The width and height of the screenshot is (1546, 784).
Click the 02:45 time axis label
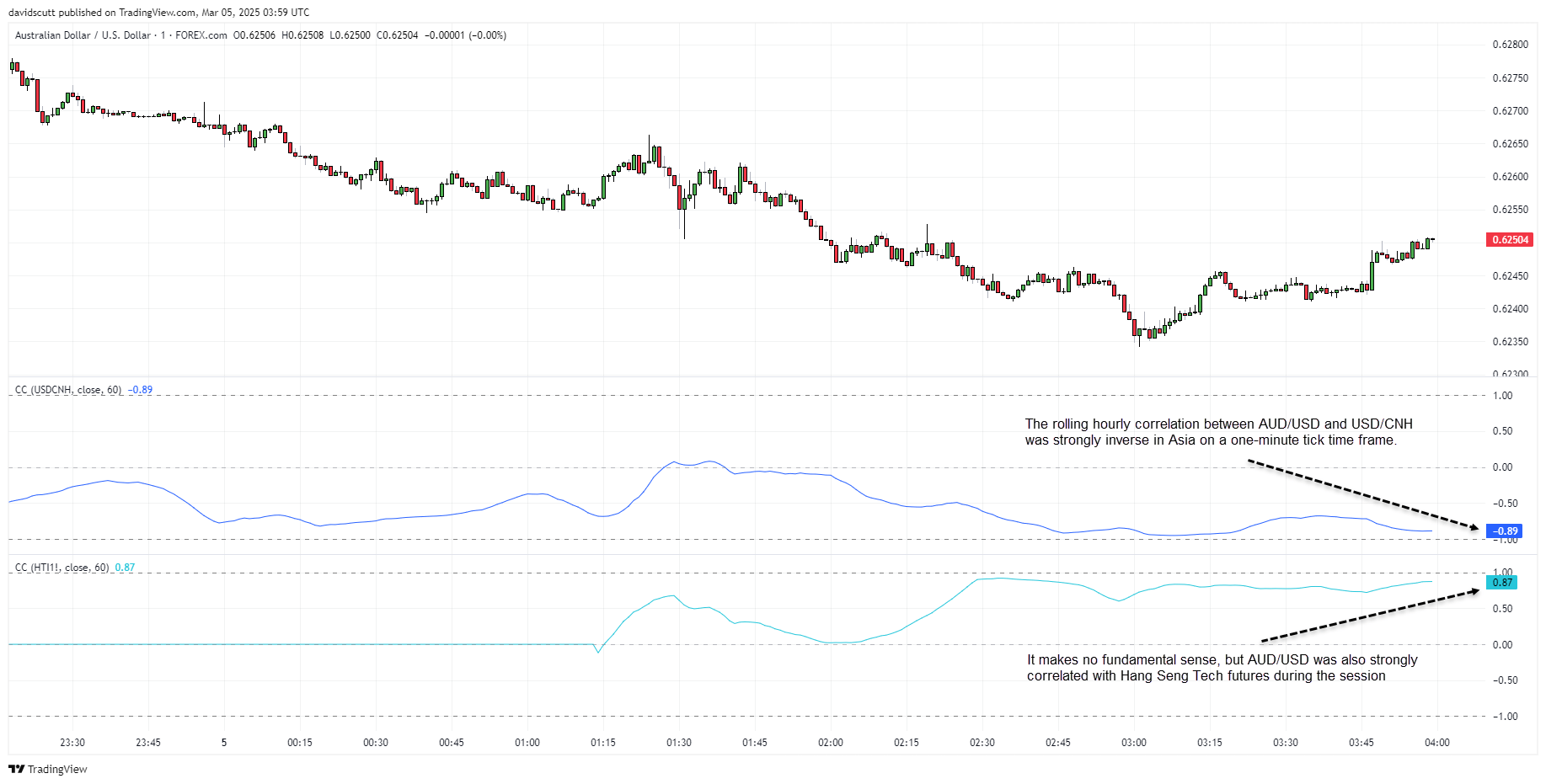tap(1058, 743)
